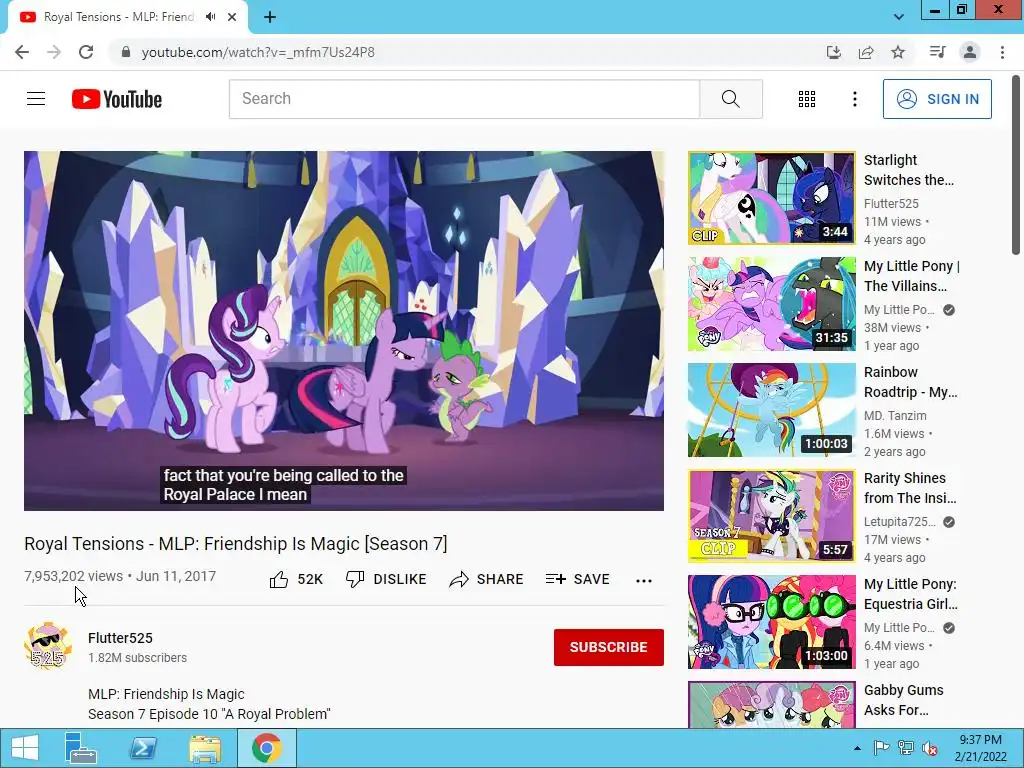Viewport: 1024px width, 768px height.
Task: Click the browser forward arrow
Action: tap(54, 52)
